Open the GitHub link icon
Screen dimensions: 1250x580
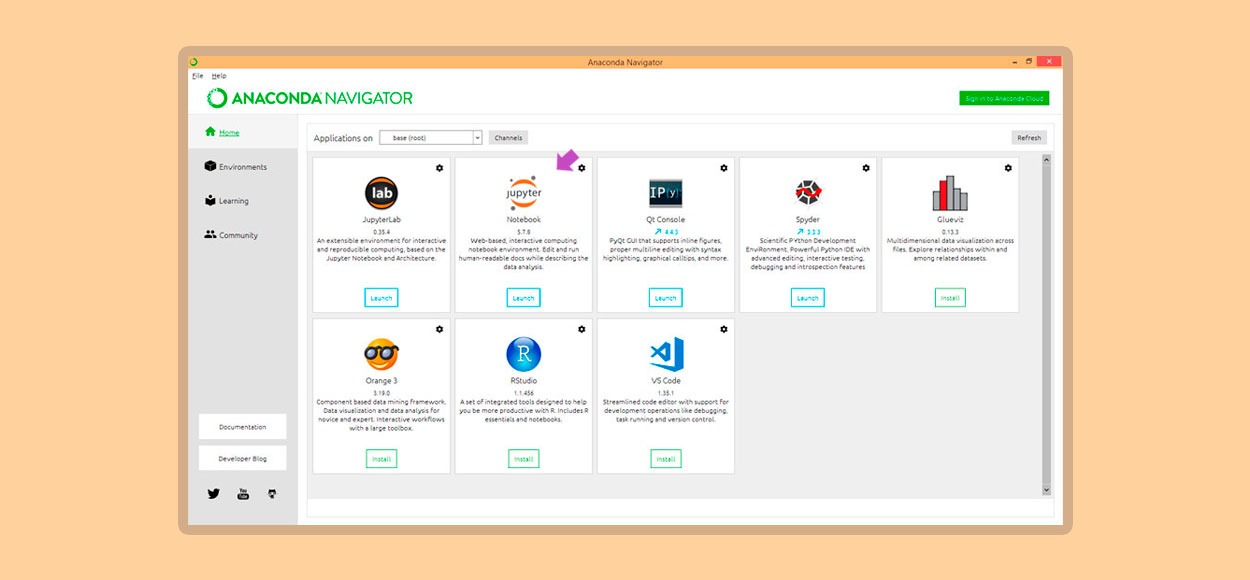[x=271, y=493]
